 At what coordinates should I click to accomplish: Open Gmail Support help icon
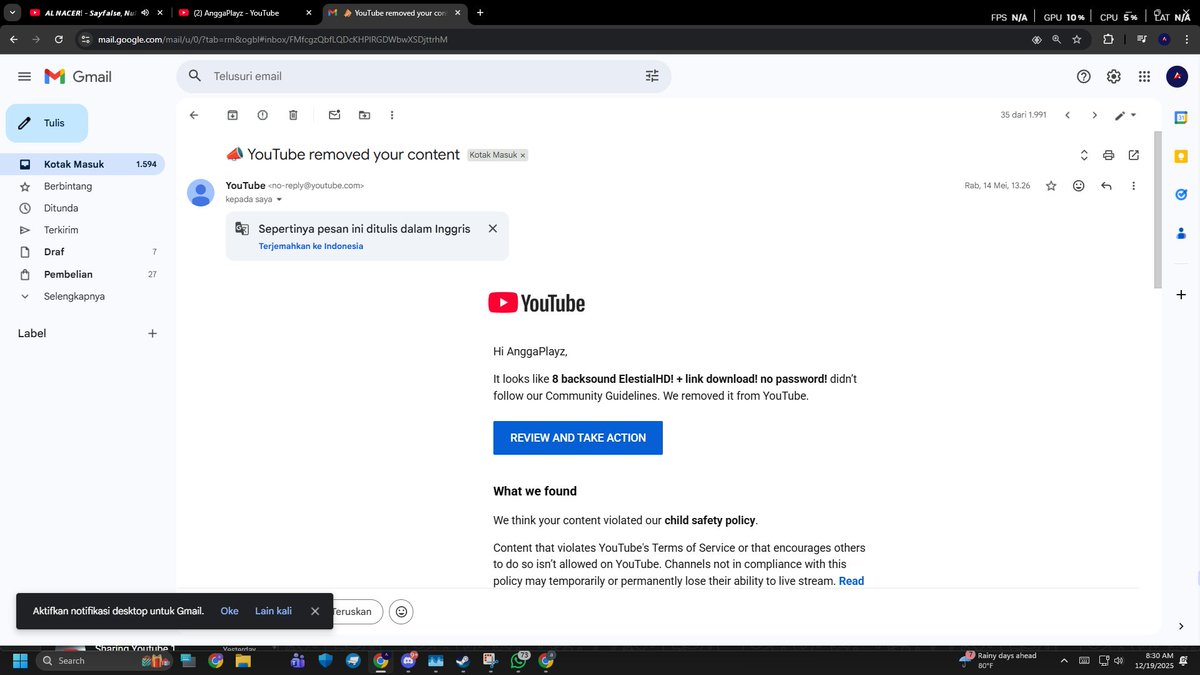pyautogui.click(x=1083, y=77)
